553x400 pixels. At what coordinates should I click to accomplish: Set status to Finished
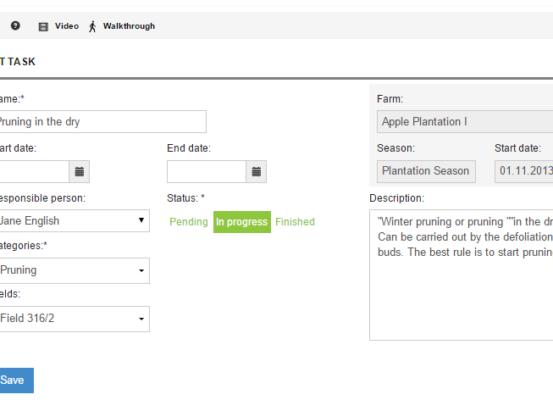tap(295, 222)
